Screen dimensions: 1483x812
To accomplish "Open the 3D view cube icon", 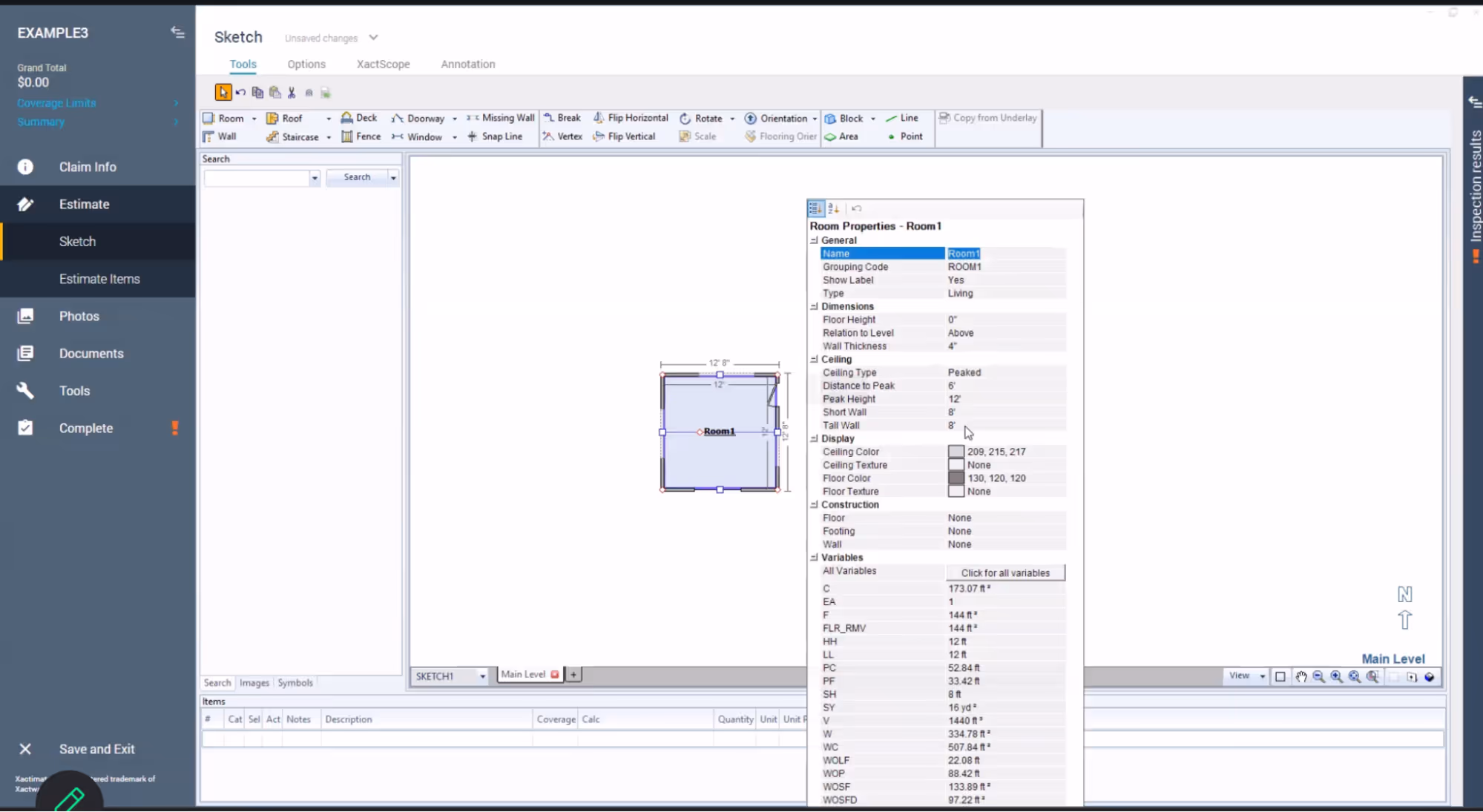I will [1429, 676].
